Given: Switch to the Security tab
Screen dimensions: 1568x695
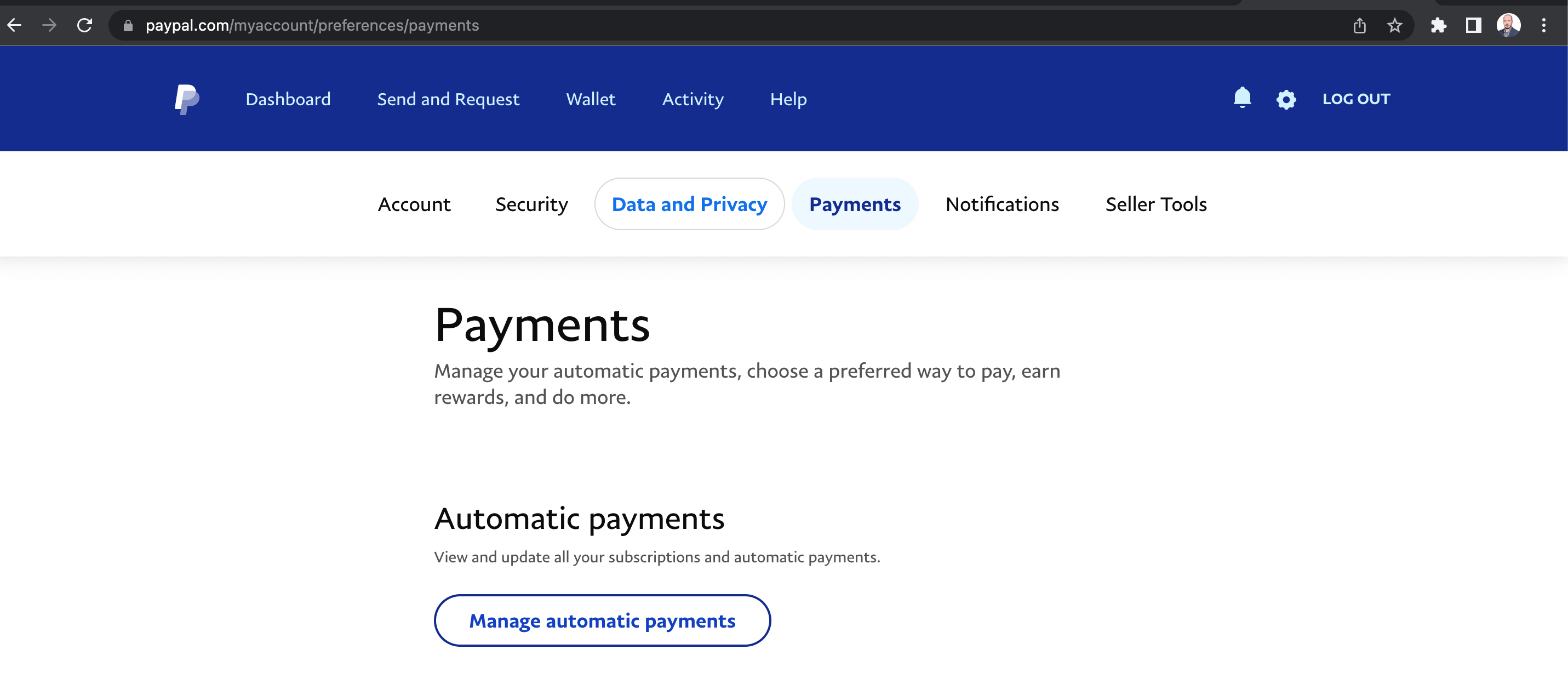Looking at the screenshot, I should pyautogui.click(x=531, y=204).
